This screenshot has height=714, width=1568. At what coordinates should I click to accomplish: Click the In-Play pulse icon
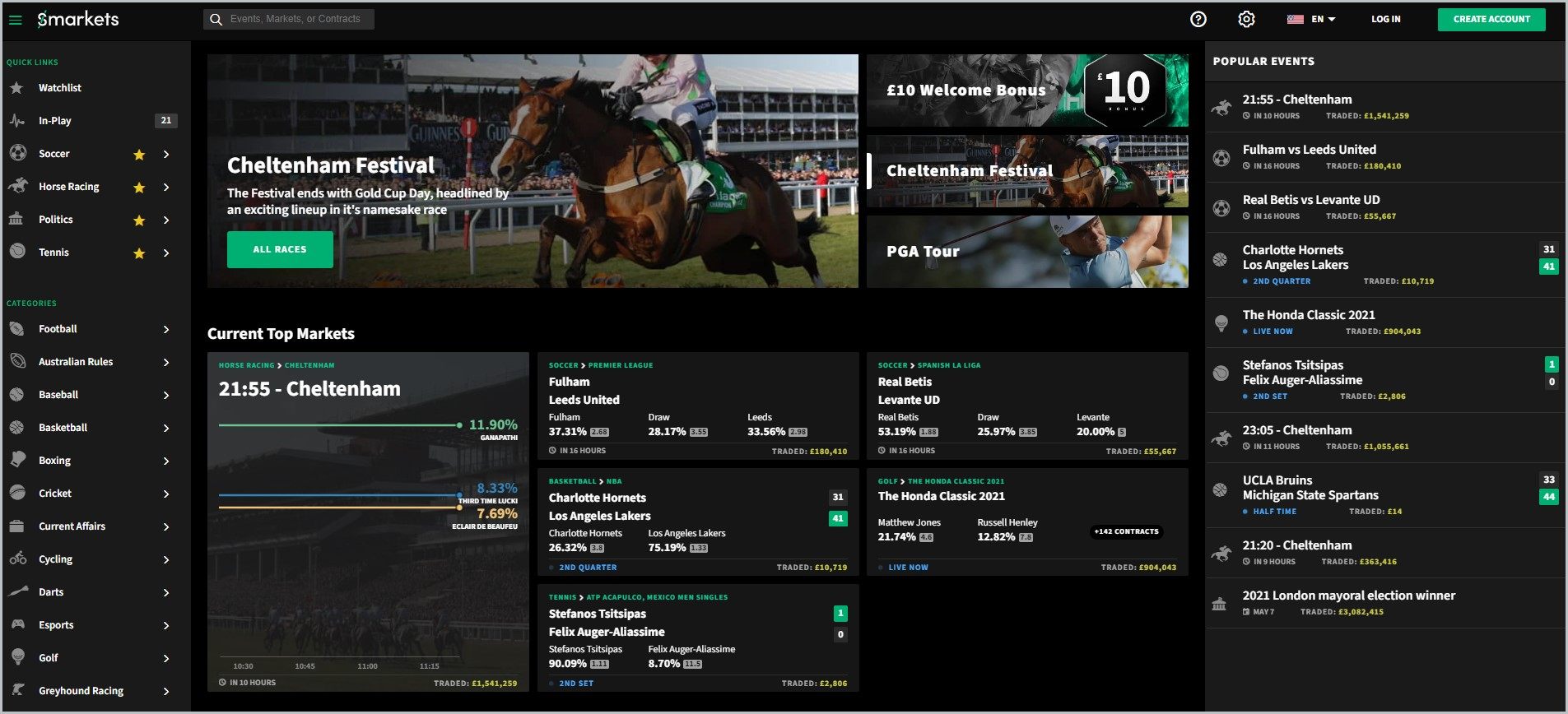[16, 120]
